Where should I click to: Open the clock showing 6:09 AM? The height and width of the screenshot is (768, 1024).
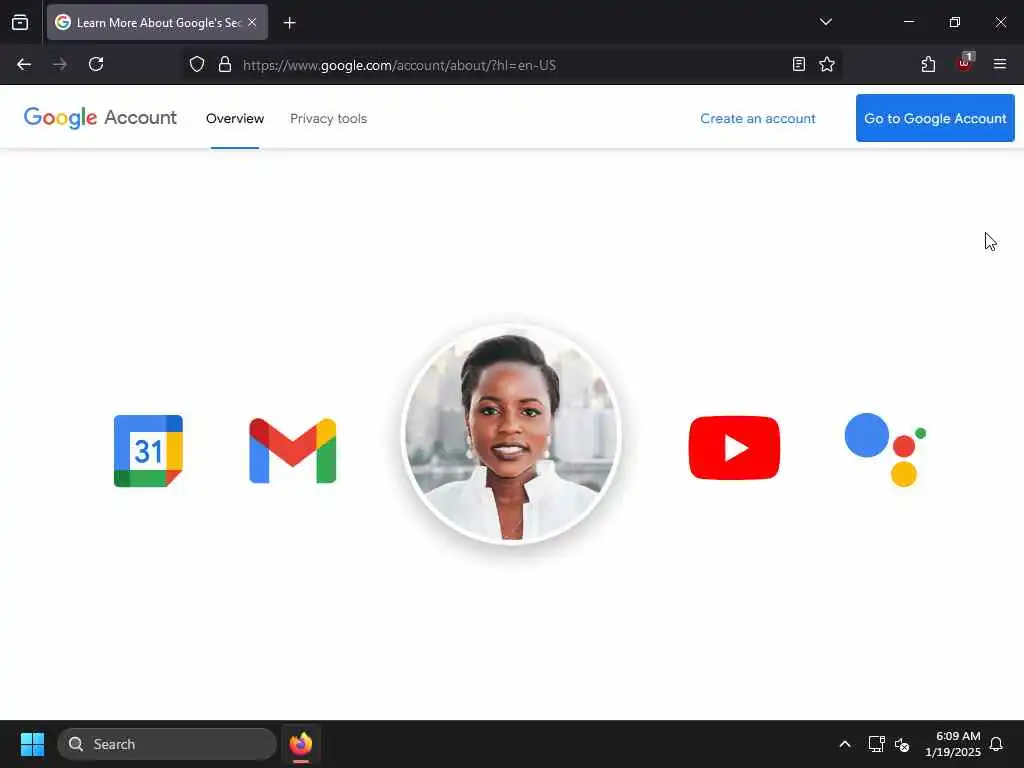click(953, 744)
